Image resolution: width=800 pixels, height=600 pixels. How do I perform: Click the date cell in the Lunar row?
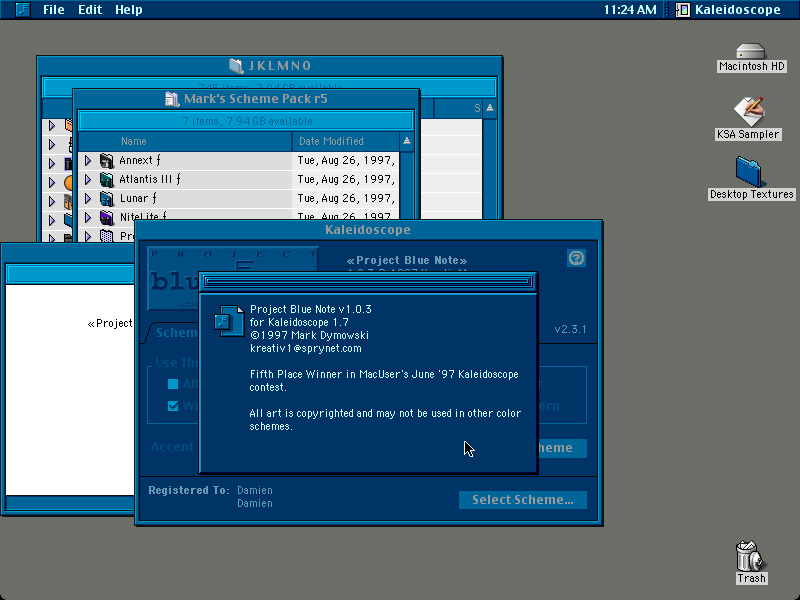(346, 198)
